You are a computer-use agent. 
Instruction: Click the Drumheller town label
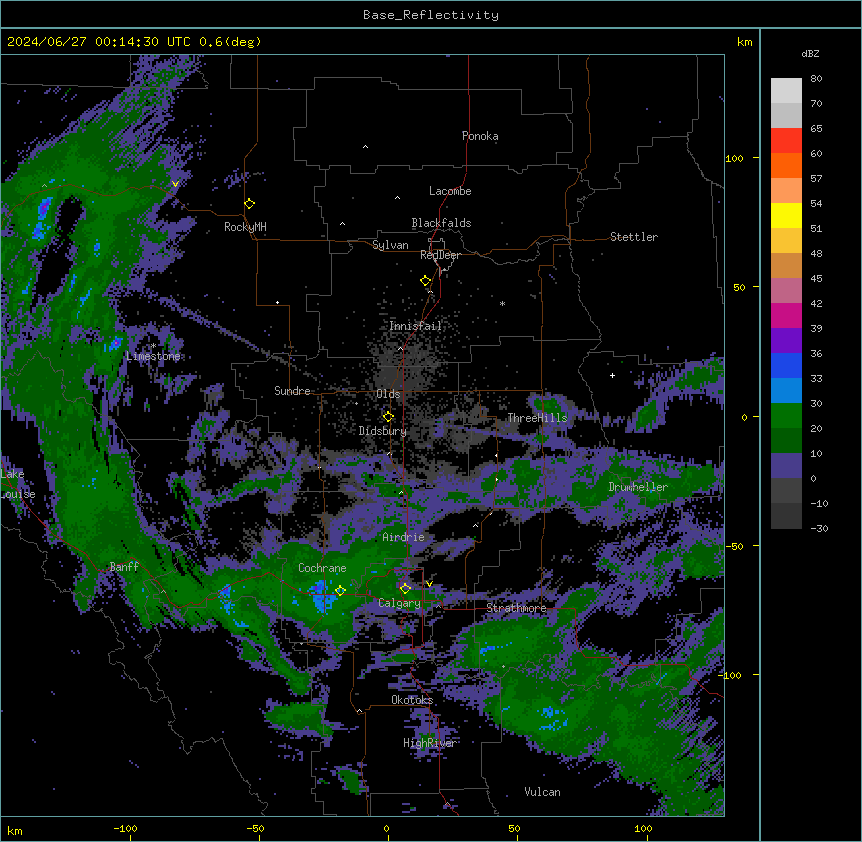tap(638, 487)
